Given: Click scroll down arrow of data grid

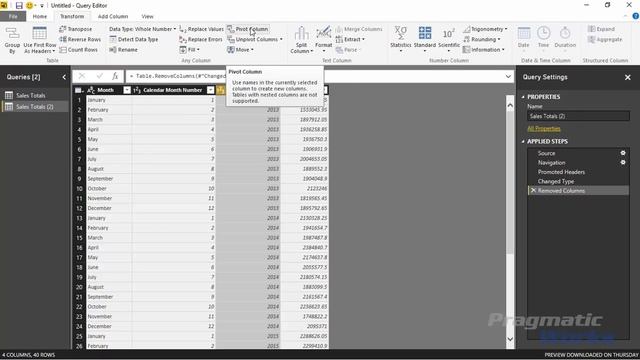Looking at the screenshot, I should click(510, 339).
